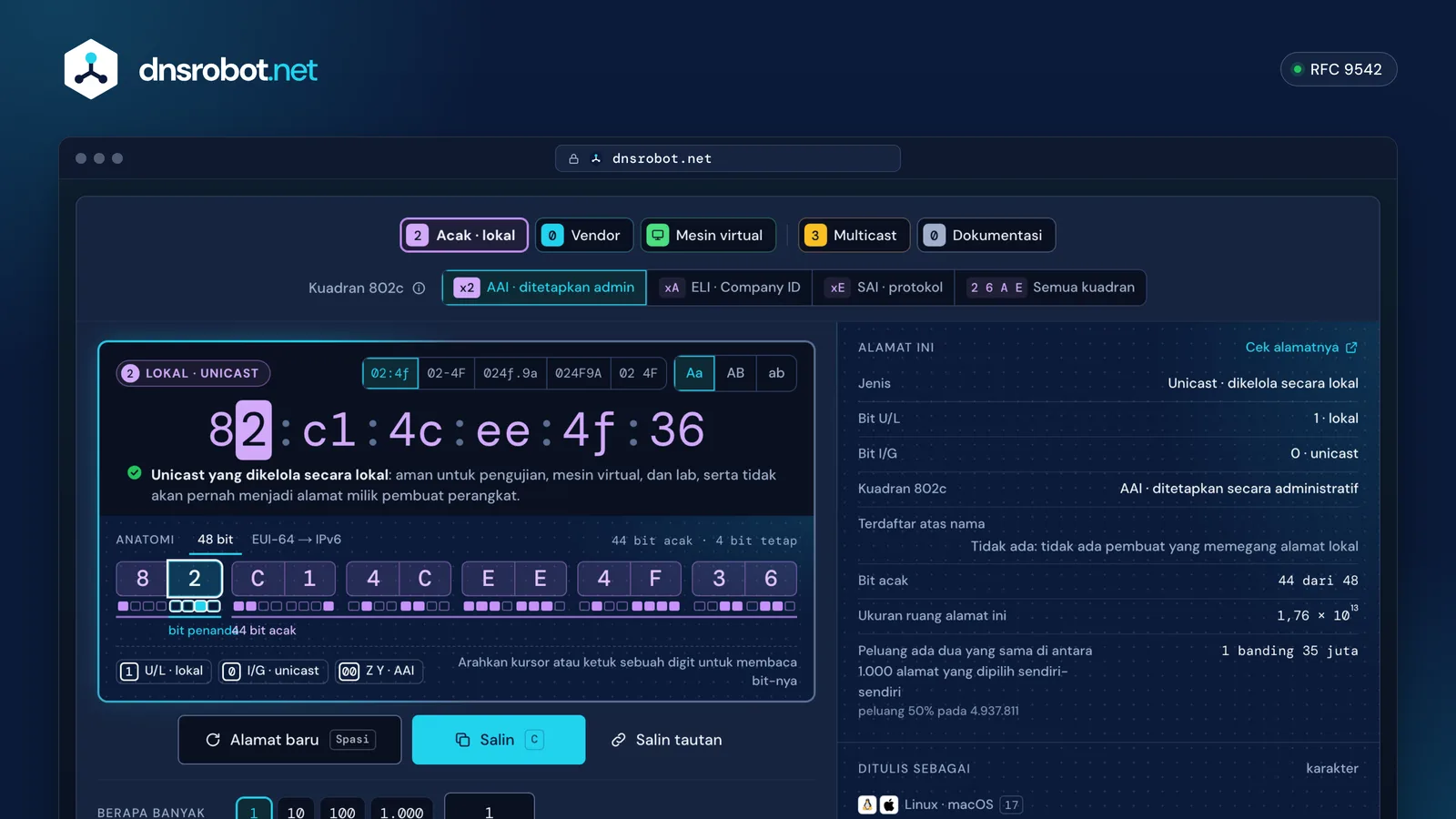Click the U/L · lokal legend chip
The width and height of the screenshot is (1456, 819).
pos(164,671)
